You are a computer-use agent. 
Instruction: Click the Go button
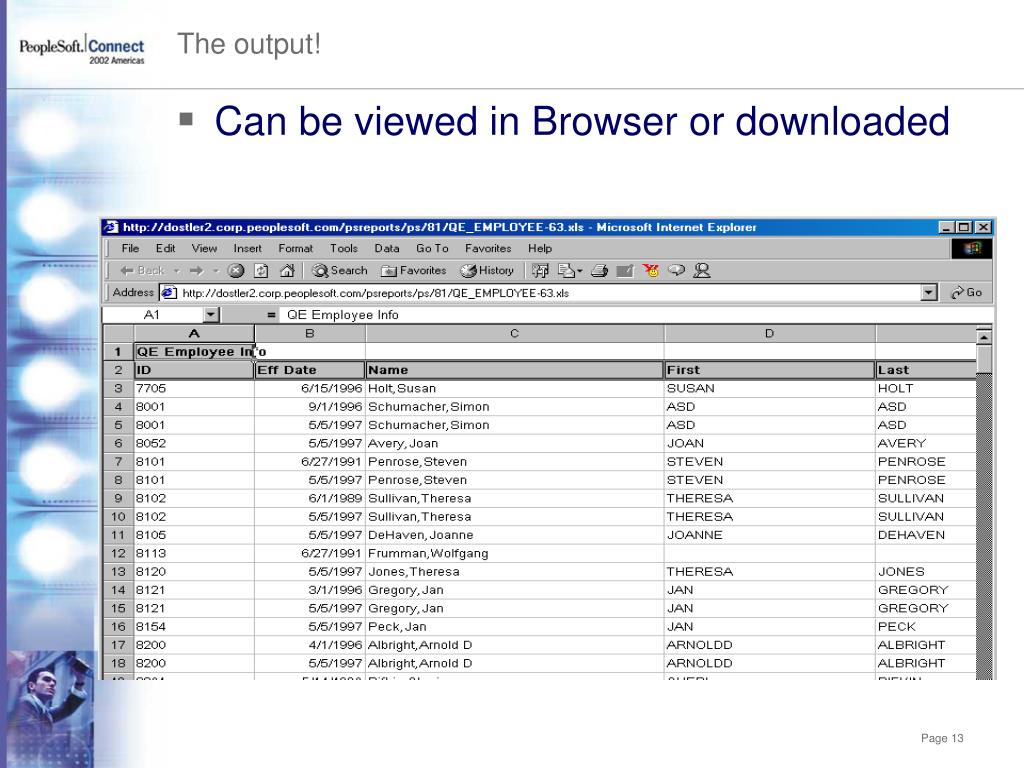pyautogui.click(x=967, y=293)
